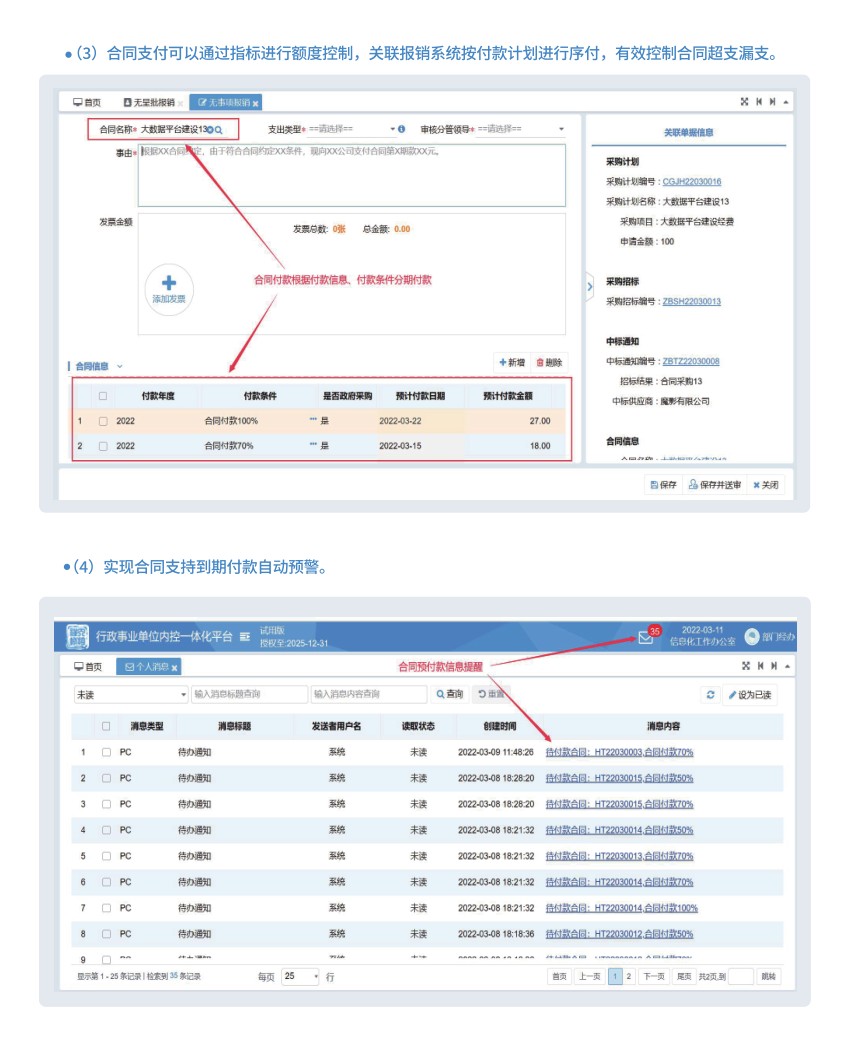Click the info icon beside 支出类型
The height and width of the screenshot is (1041, 850).
coord(402,129)
